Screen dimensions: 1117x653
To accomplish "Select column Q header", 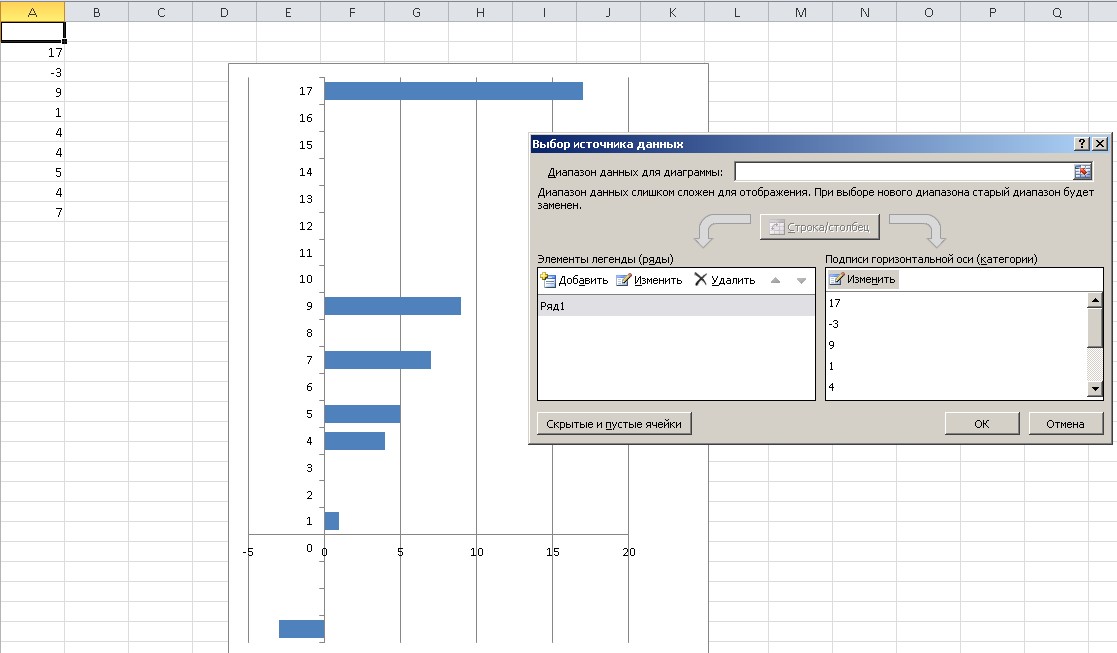I will point(1056,12).
